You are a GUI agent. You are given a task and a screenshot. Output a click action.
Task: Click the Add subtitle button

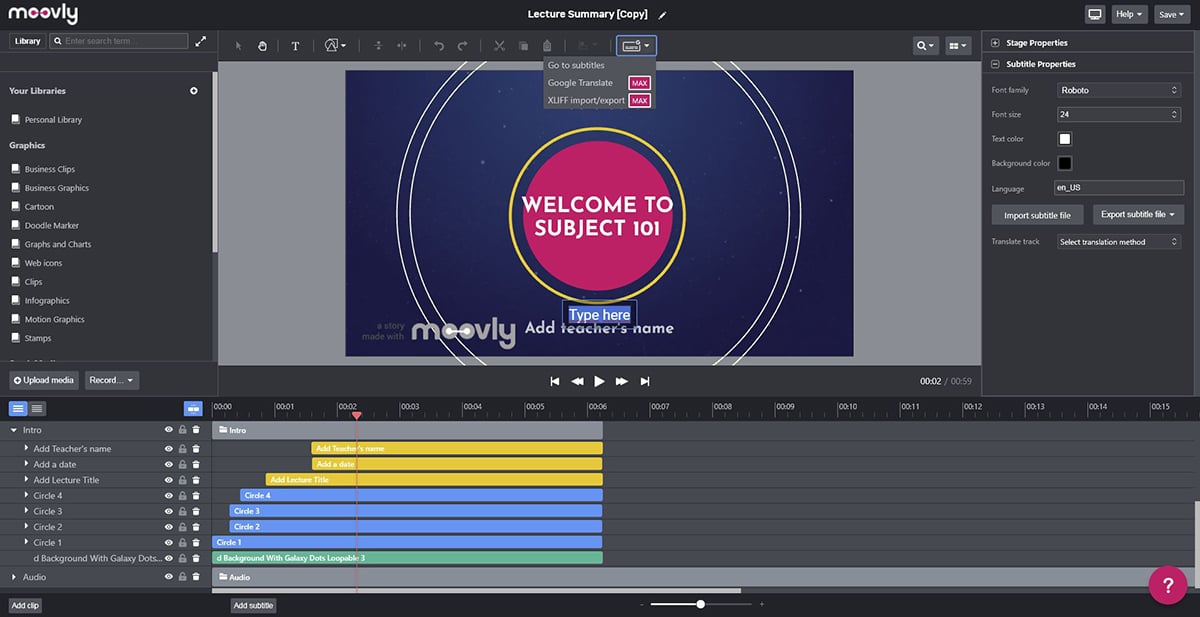point(253,605)
